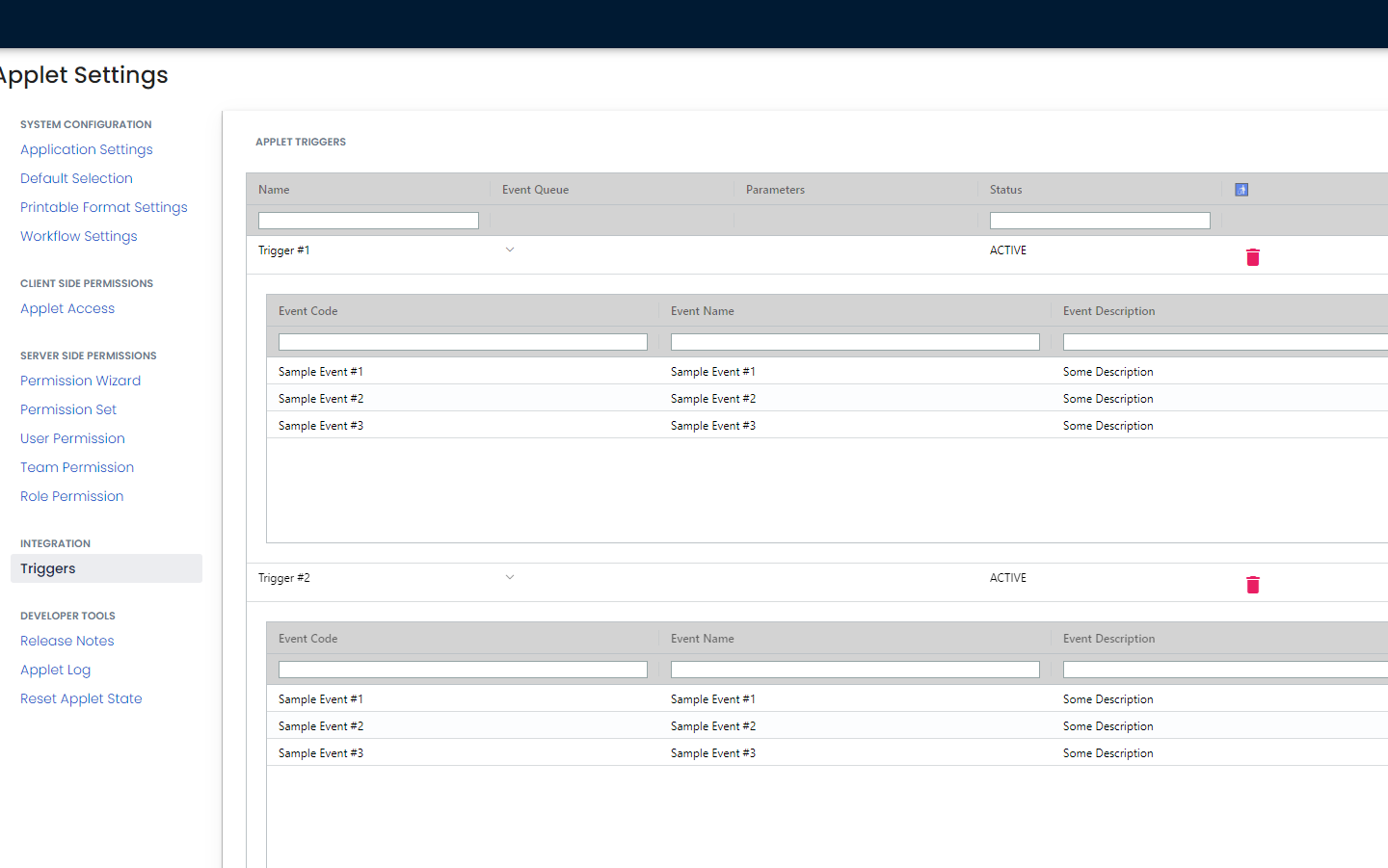Viewport: 1388px width, 868px height.
Task: Focus the Name filter box in Applet Triggers
Action: (x=368, y=221)
